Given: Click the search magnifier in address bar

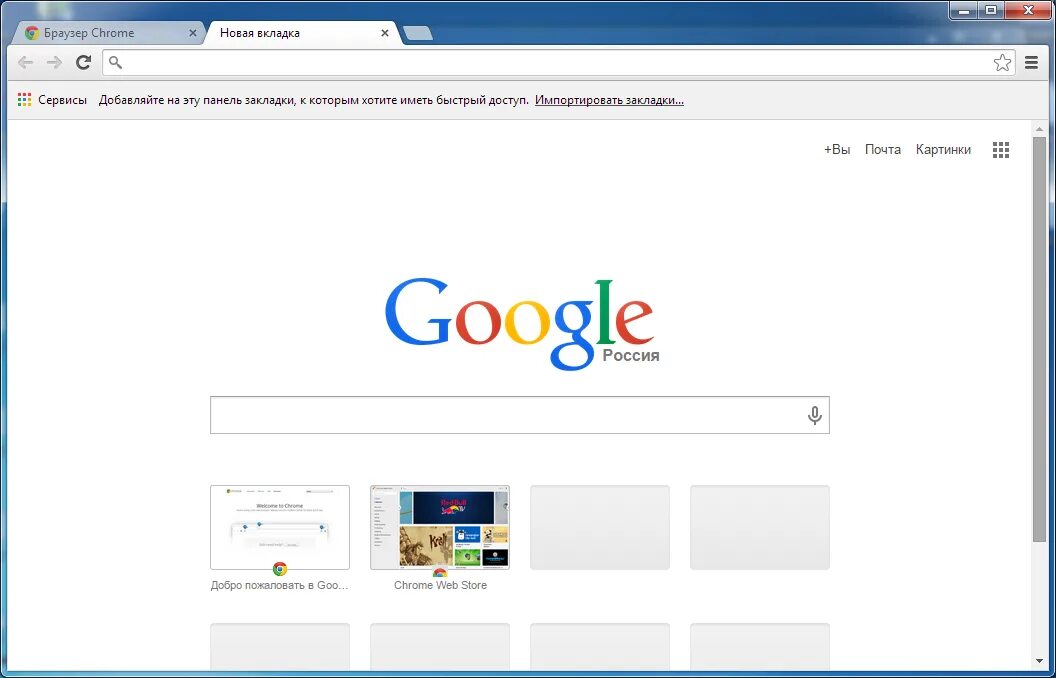Looking at the screenshot, I should 115,63.
